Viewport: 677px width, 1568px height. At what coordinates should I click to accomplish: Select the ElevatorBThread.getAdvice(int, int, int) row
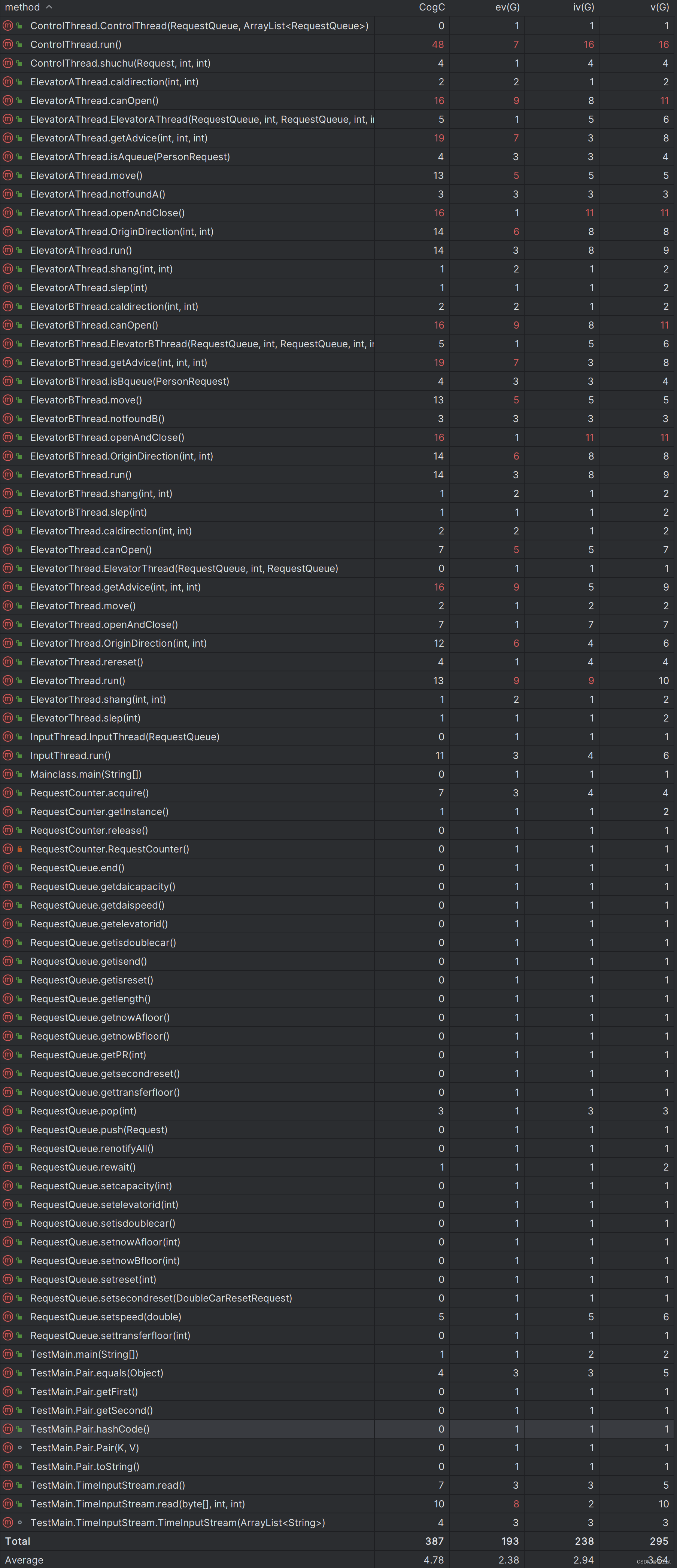[x=338, y=362]
